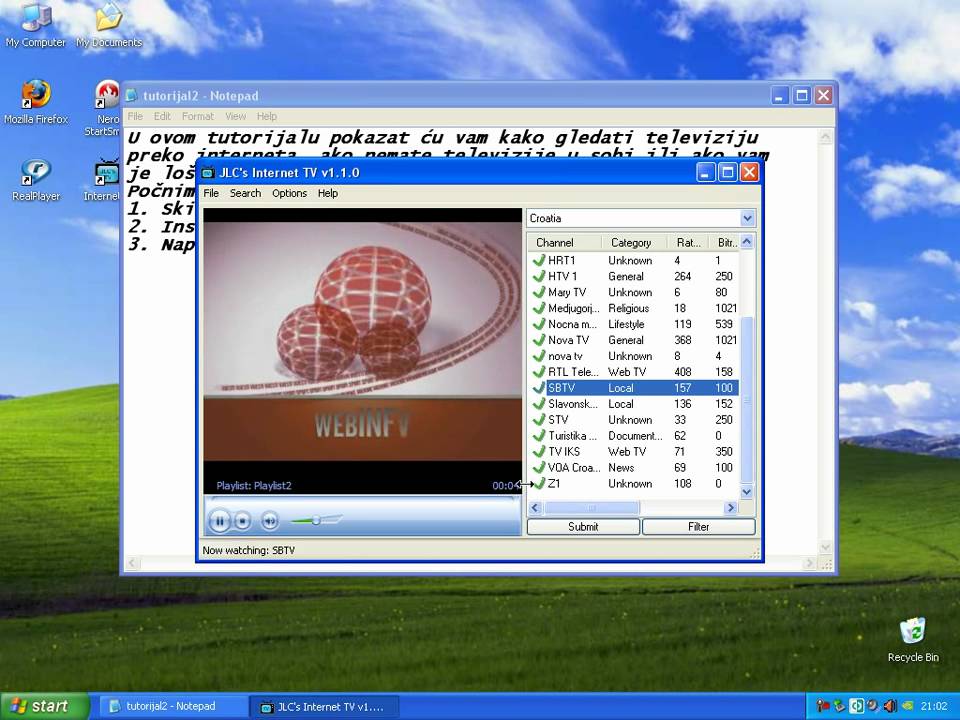This screenshot has width=960, height=720.
Task: Click the green check icon beside STV
Action: coord(539,419)
